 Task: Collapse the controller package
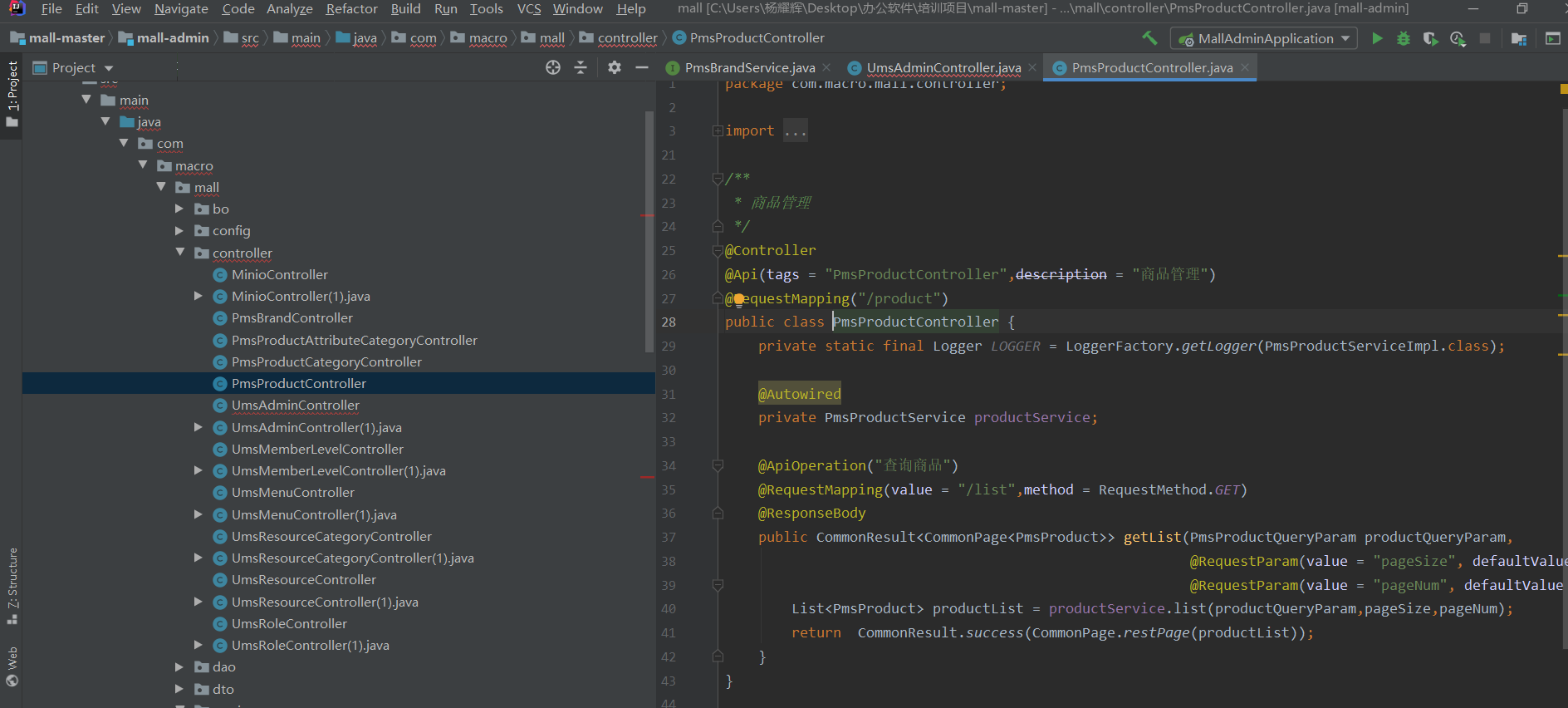pyautogui.click(x=179, y=252)
